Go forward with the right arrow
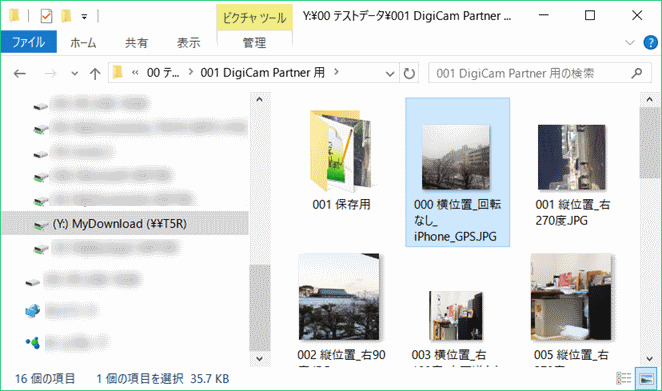This screenshot has width=662, height=391. tap(50, 73)
